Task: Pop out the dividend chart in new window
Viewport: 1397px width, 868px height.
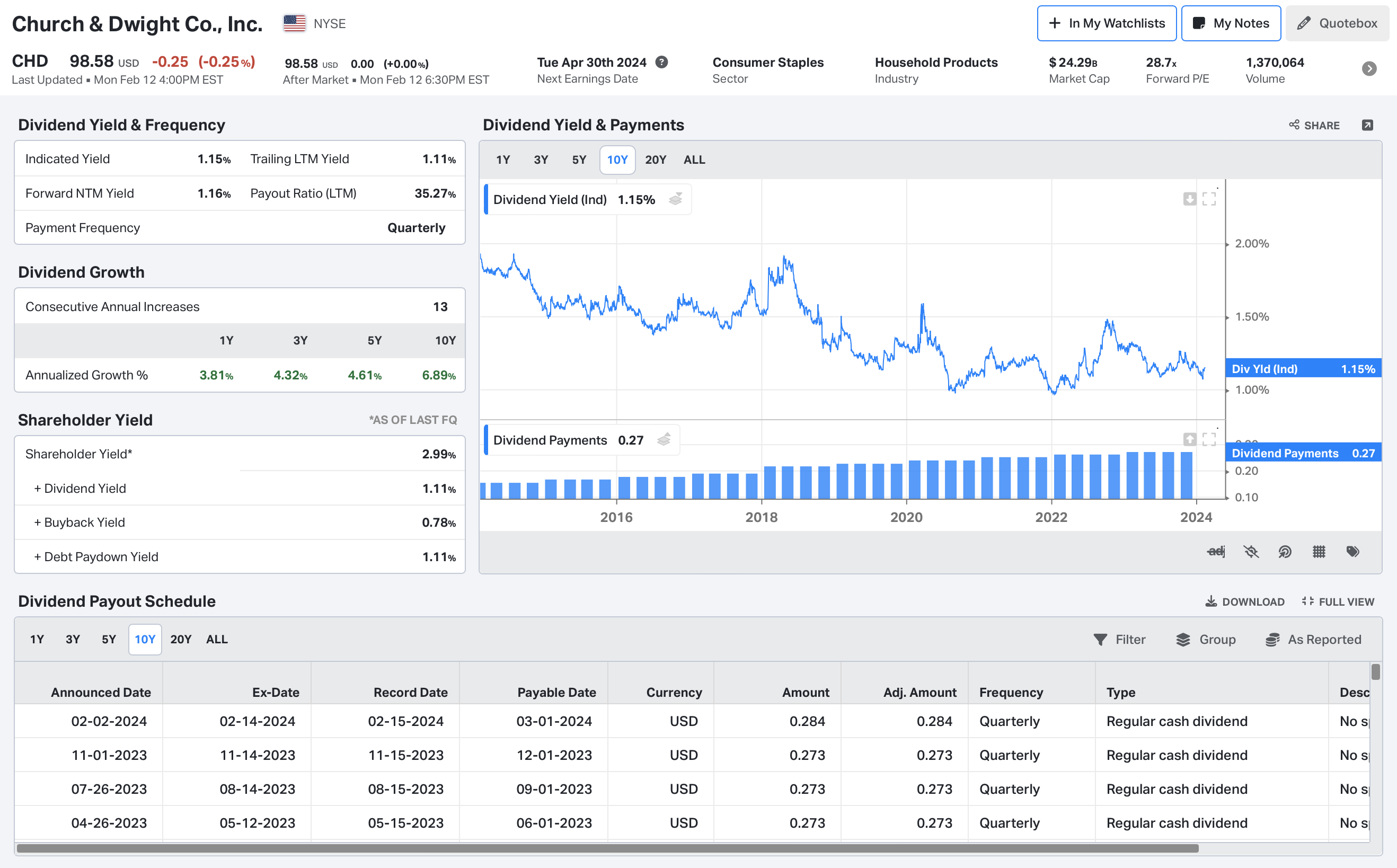Action: (x=1368, y=125)
